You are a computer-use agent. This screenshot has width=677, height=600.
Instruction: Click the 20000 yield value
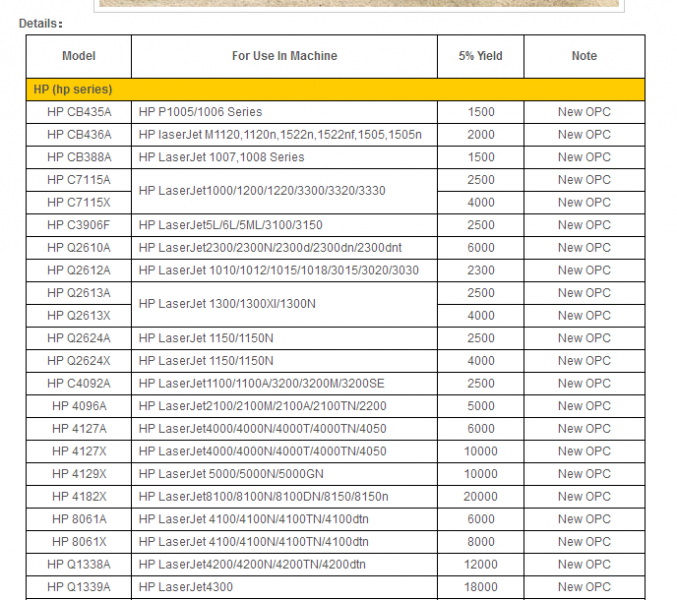[x=481, y=496]
